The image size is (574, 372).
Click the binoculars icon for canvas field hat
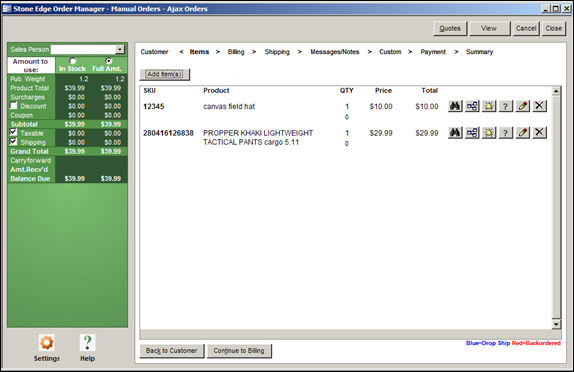tap(455, 106)
